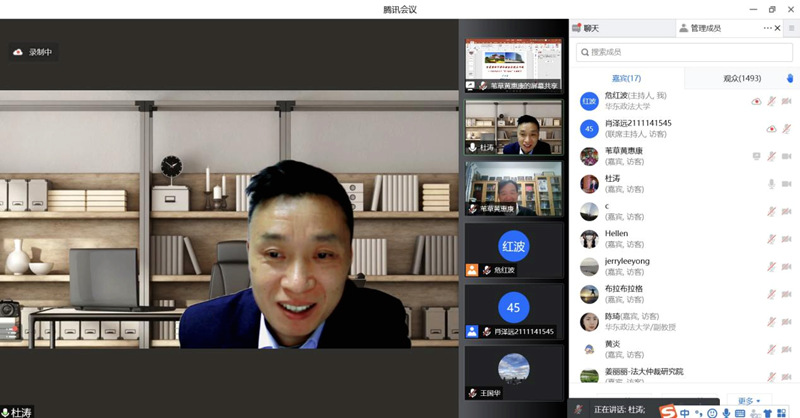Unmute Hellen's microphone in member list
Image resolution: width=800 pixels, height=418 pixels.
tap(771, 239)
